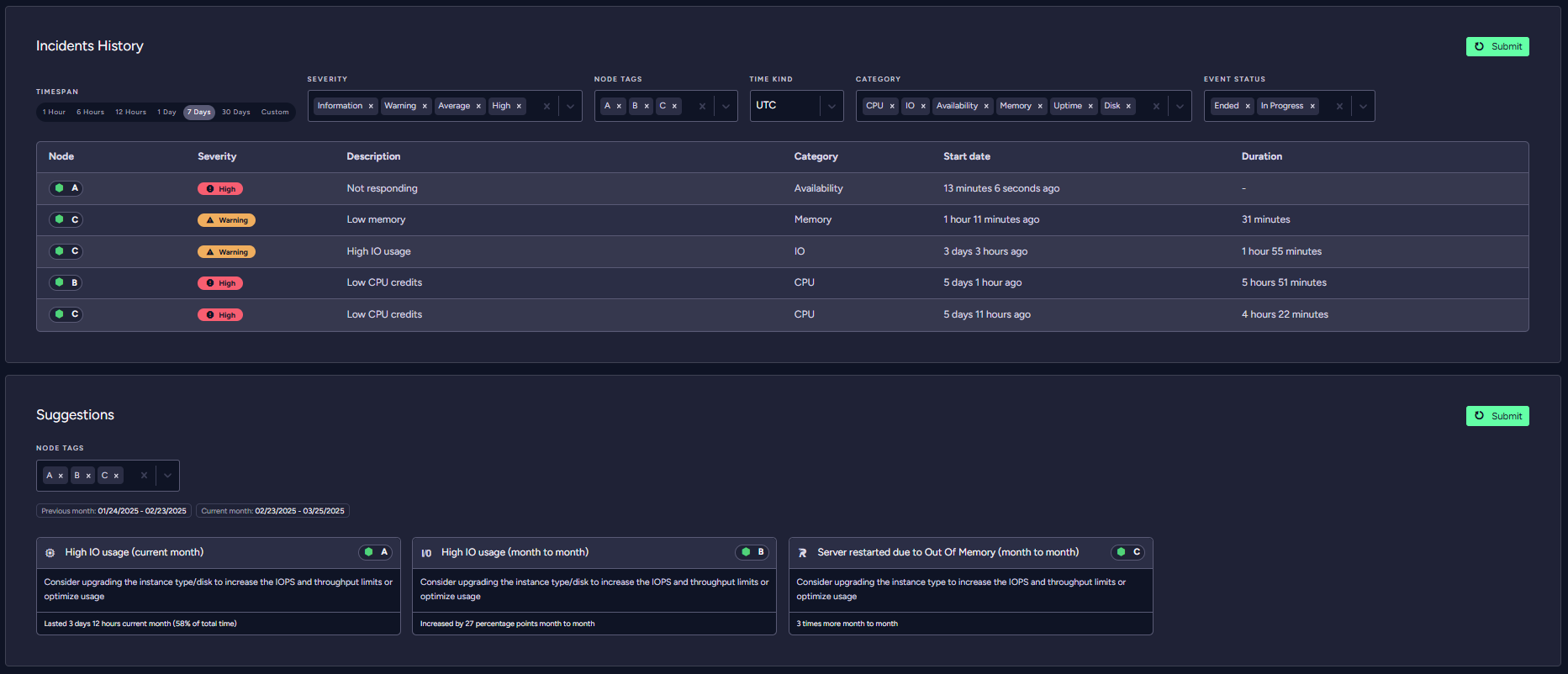Image resolution: width=1568 pixels, height=674 pixels.
Task: Open the Time Kind UTC dropdown
Action: click(832, 107)
